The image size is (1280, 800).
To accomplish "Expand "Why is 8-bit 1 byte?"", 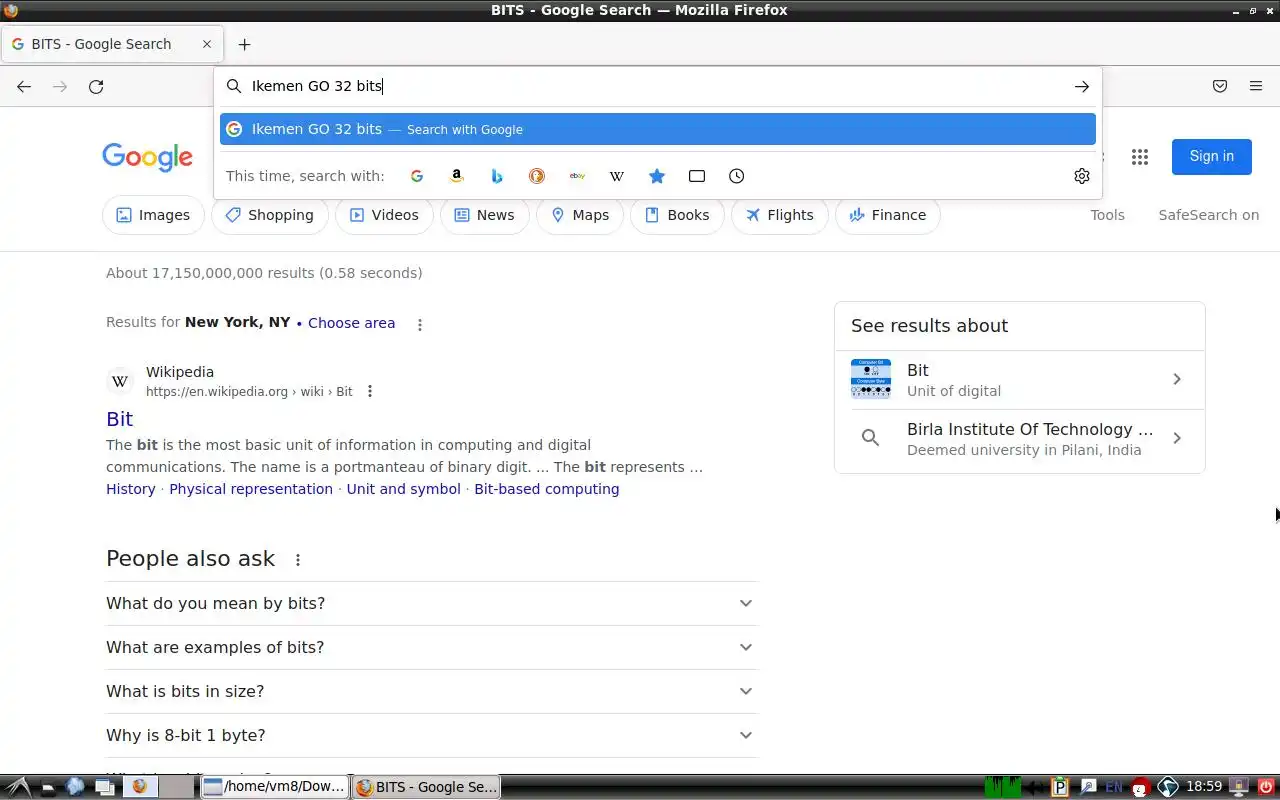I will click(x=432, y=735).
